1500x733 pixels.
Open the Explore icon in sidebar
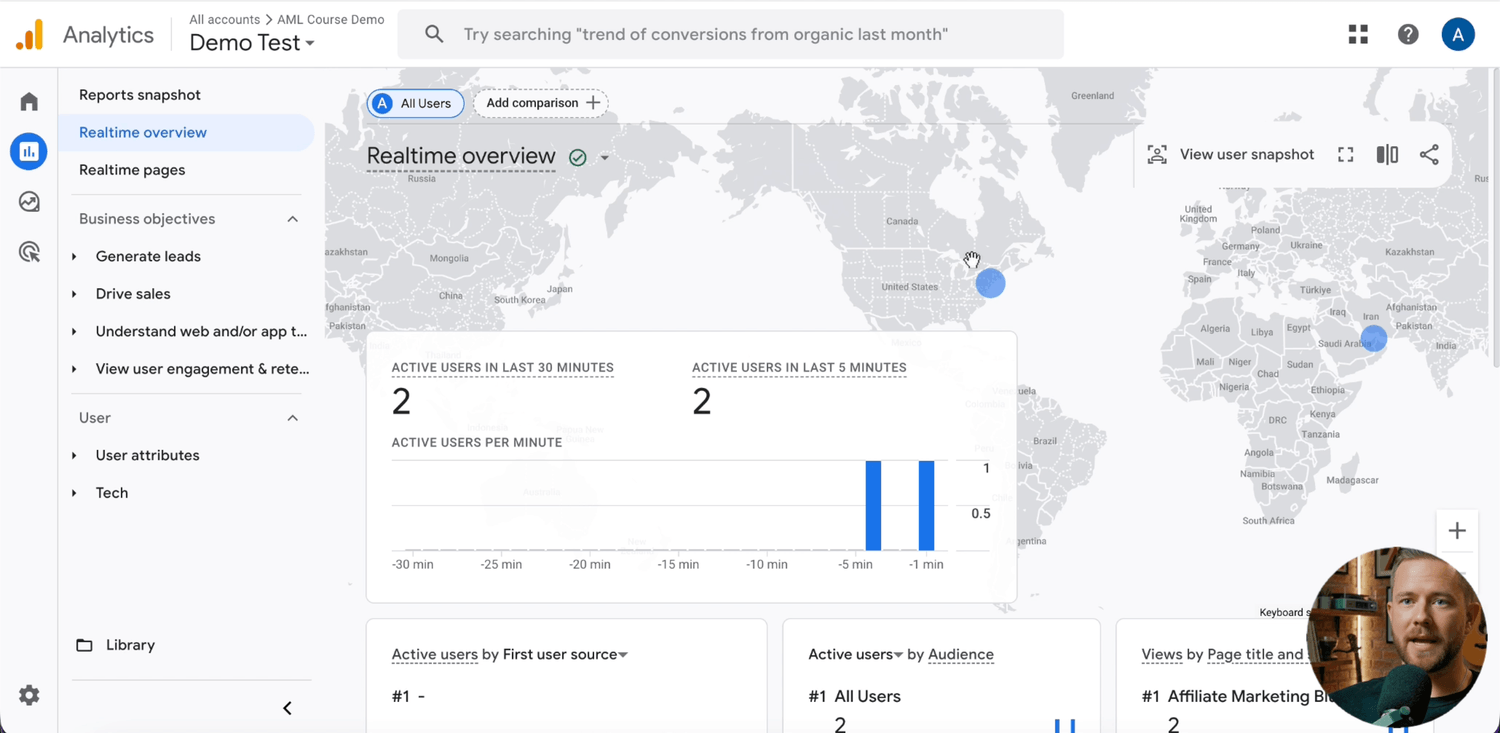click(29, 202)
